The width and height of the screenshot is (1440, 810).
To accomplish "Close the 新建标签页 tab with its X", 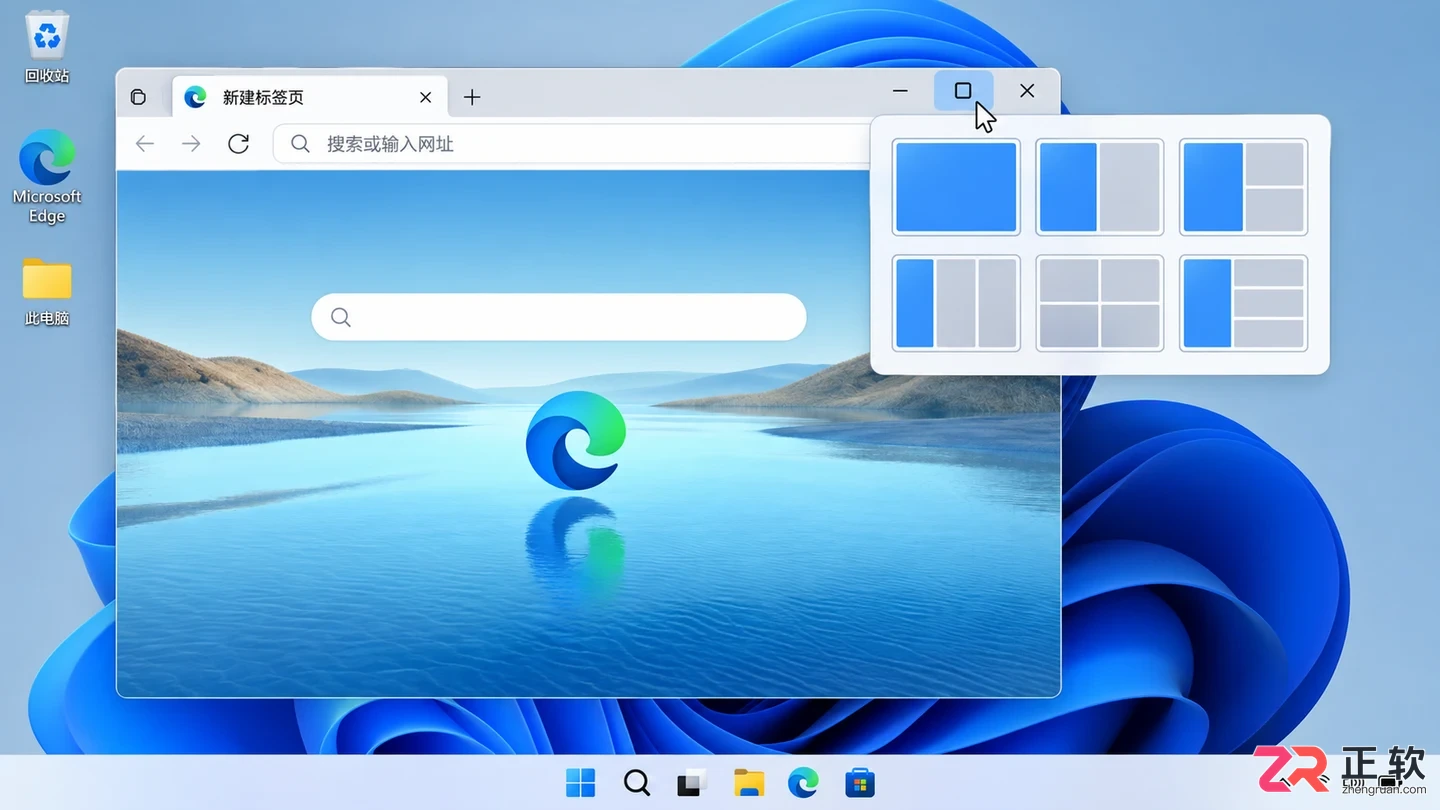I will coord(425,97).
